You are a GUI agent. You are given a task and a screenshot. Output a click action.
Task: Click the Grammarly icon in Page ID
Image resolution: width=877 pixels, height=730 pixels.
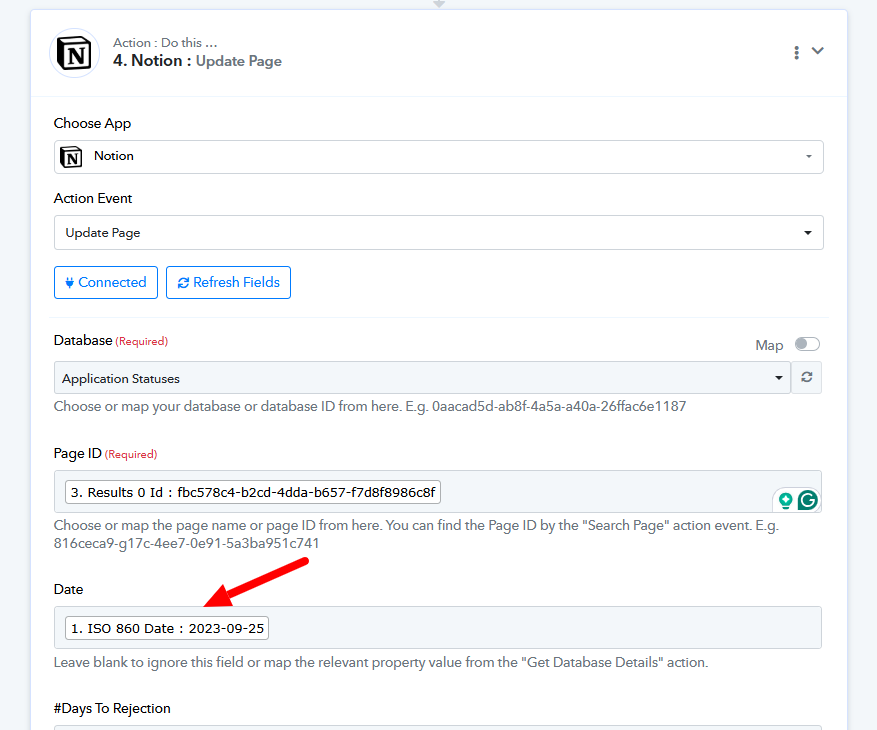(808, 500)
